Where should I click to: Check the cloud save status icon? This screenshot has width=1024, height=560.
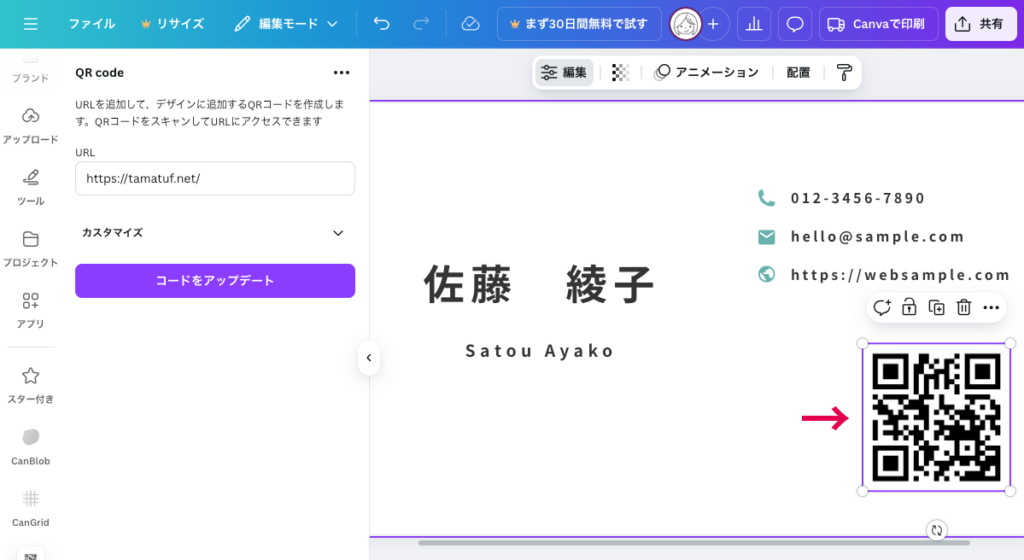[x=470, y=24]
